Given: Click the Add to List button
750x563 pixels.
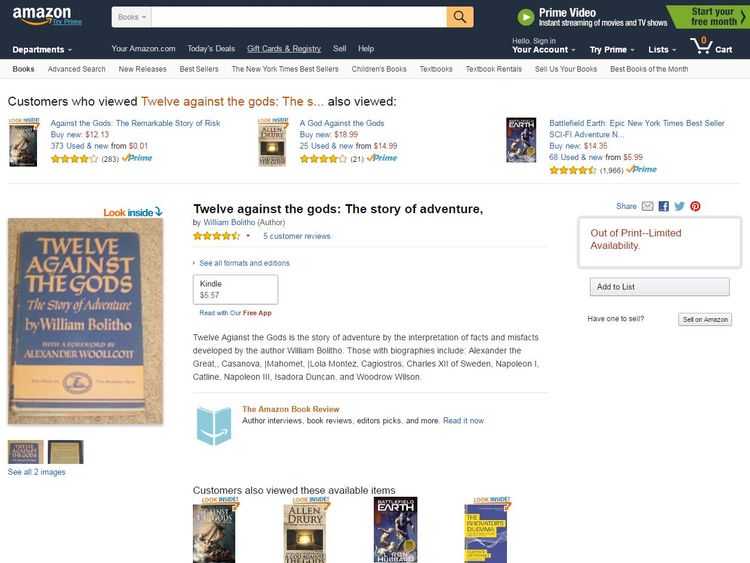Looking at the screenshot, I should [660, 287].
